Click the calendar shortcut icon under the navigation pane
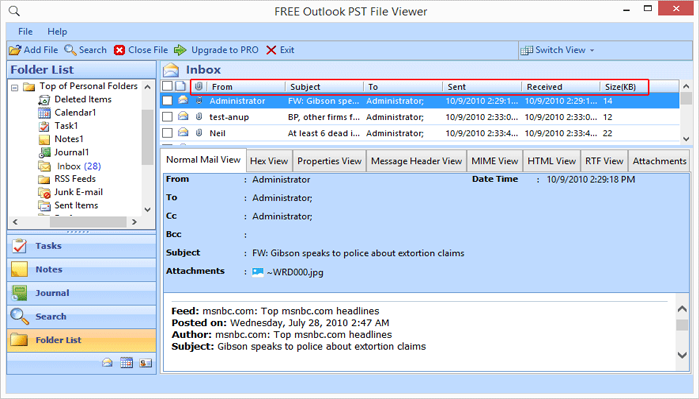 (127, 363)
